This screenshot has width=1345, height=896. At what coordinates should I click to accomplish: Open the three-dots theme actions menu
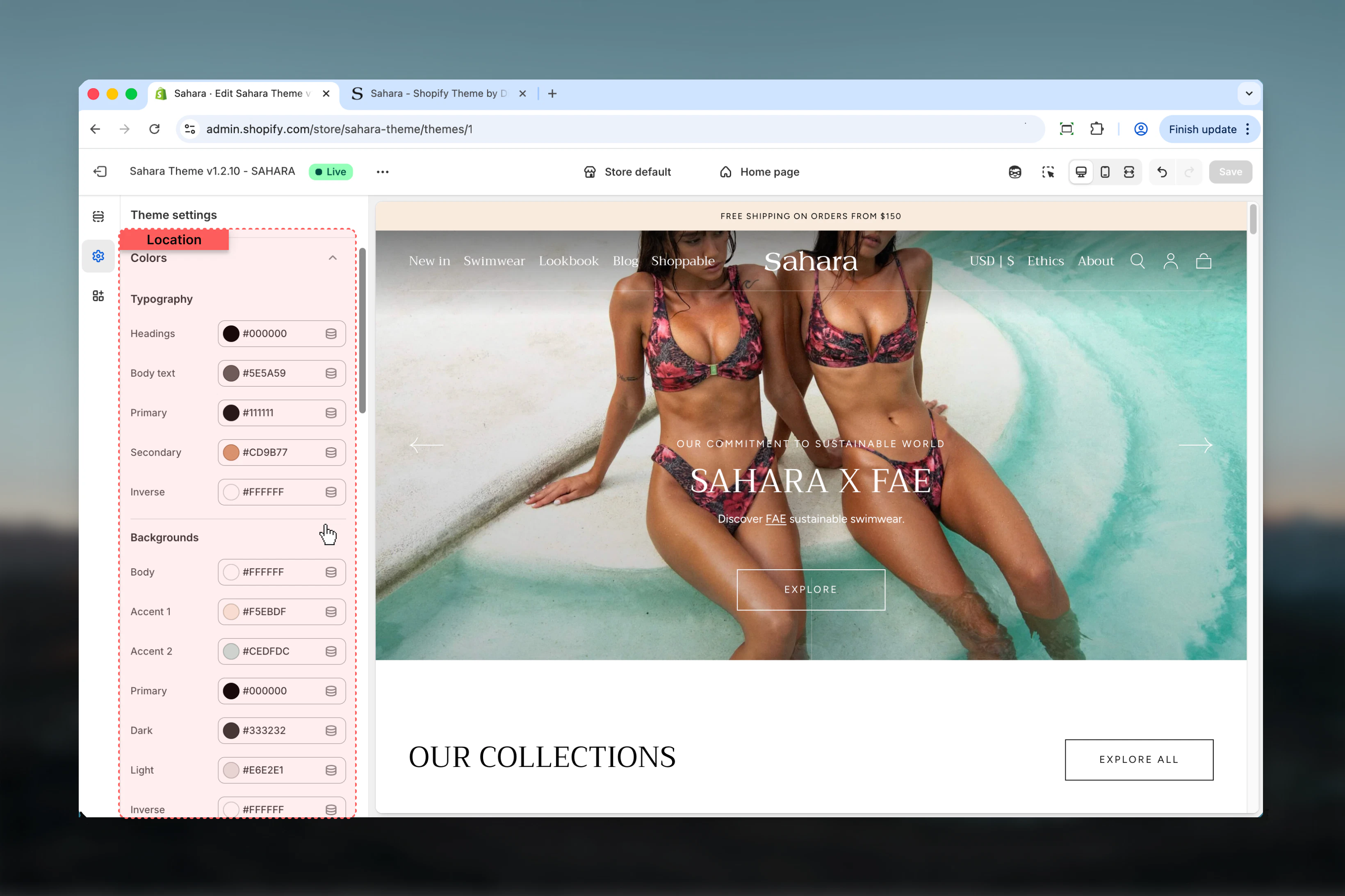[383, 171]
